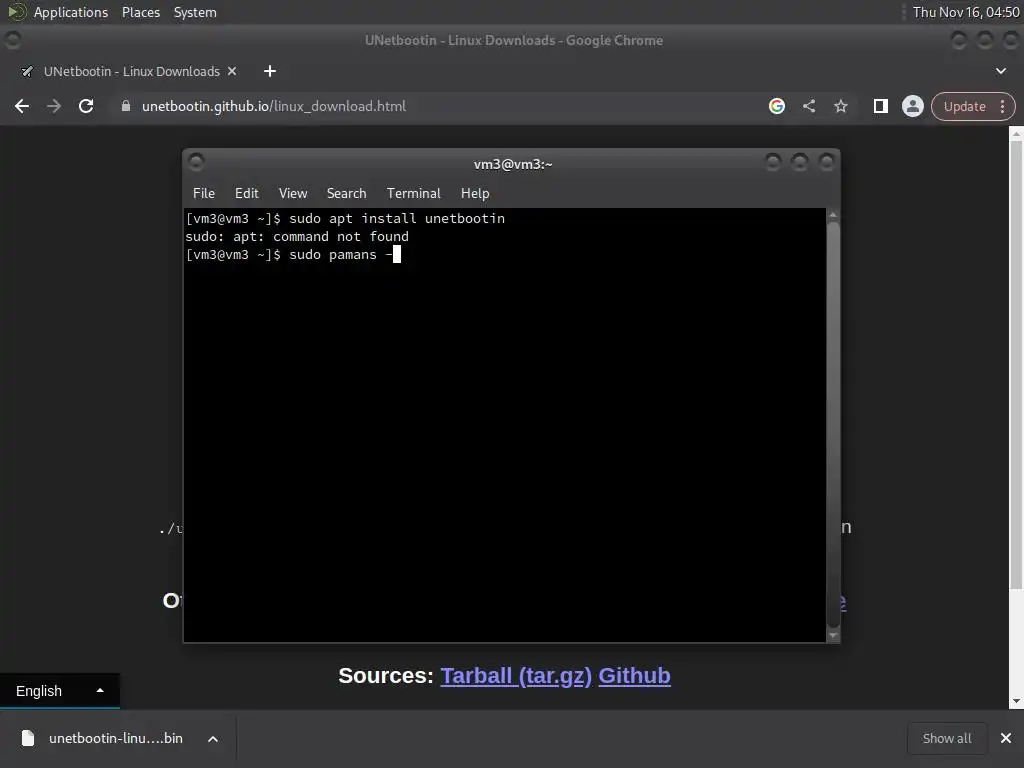Click the 'command not found' error line
The image size is (1024, 768).
click(297, 236)
